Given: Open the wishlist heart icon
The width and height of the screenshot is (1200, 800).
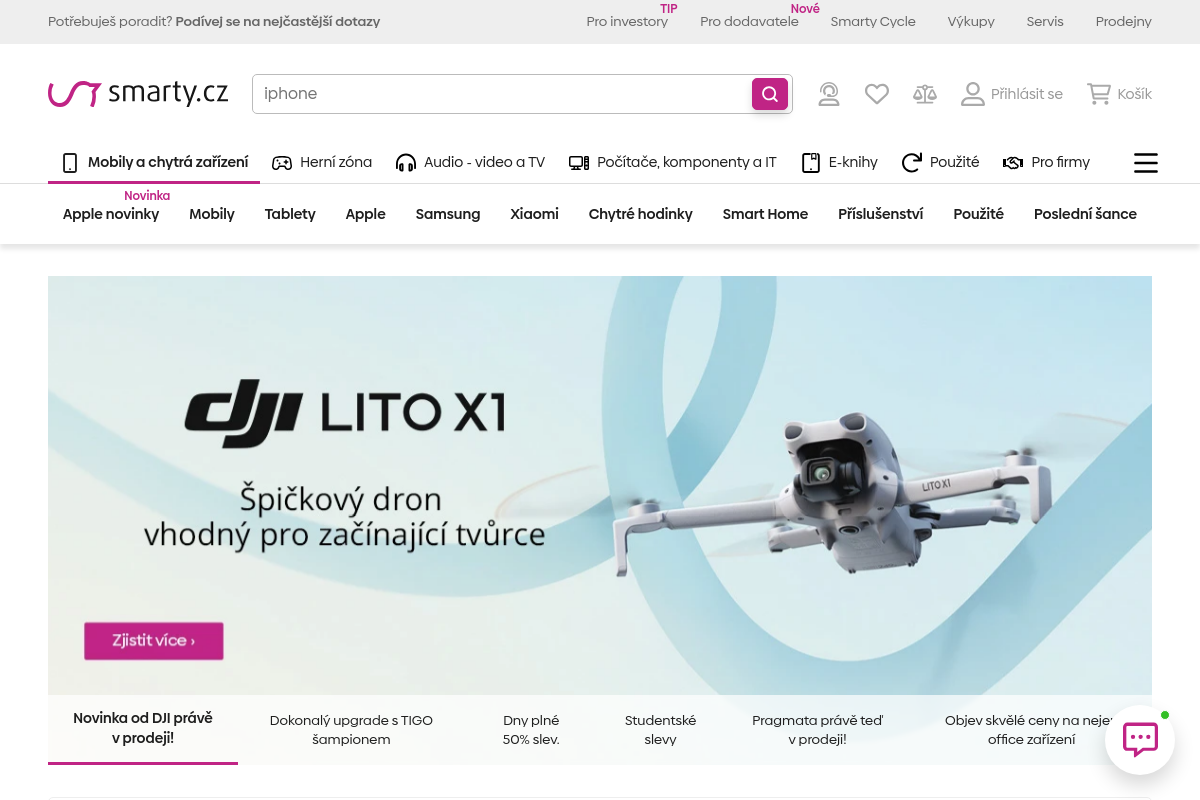Looking at the screenshot, I should point(877,94).
